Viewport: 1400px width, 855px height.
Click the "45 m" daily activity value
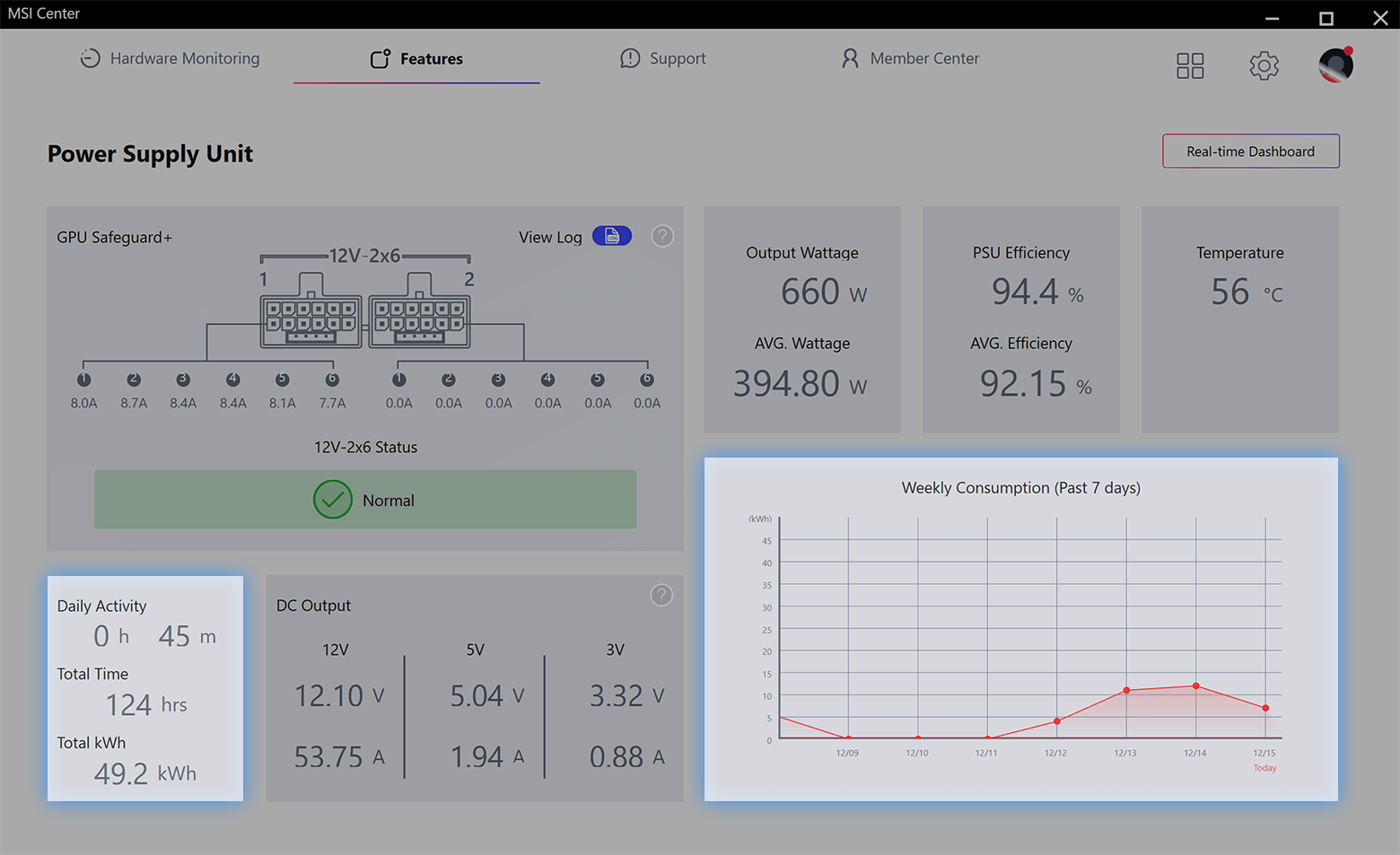coord(187,636)
